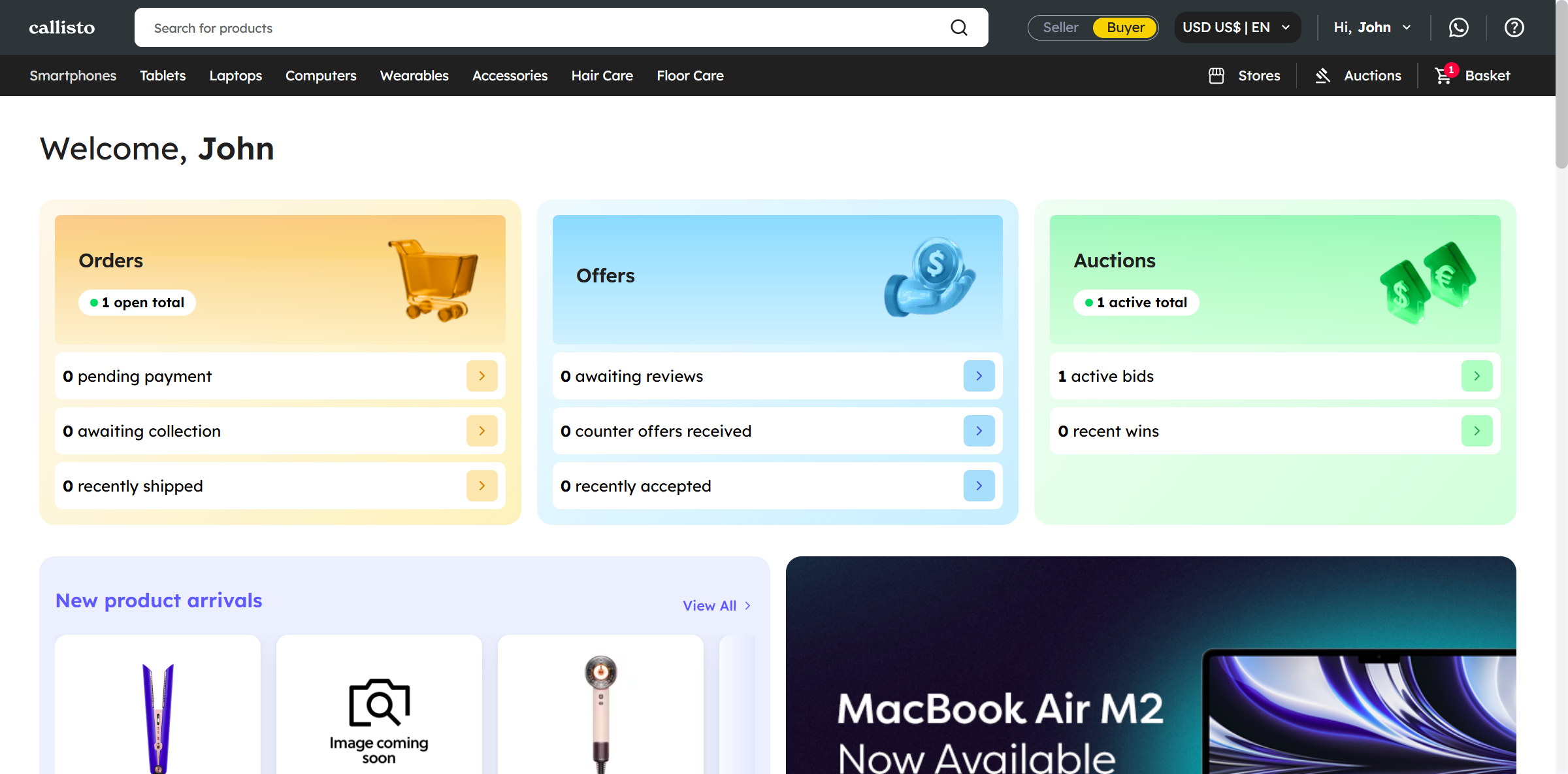Screen dimensions: 1568x774
Task: Click the Stores link
Action: [x=1259, y=76]
